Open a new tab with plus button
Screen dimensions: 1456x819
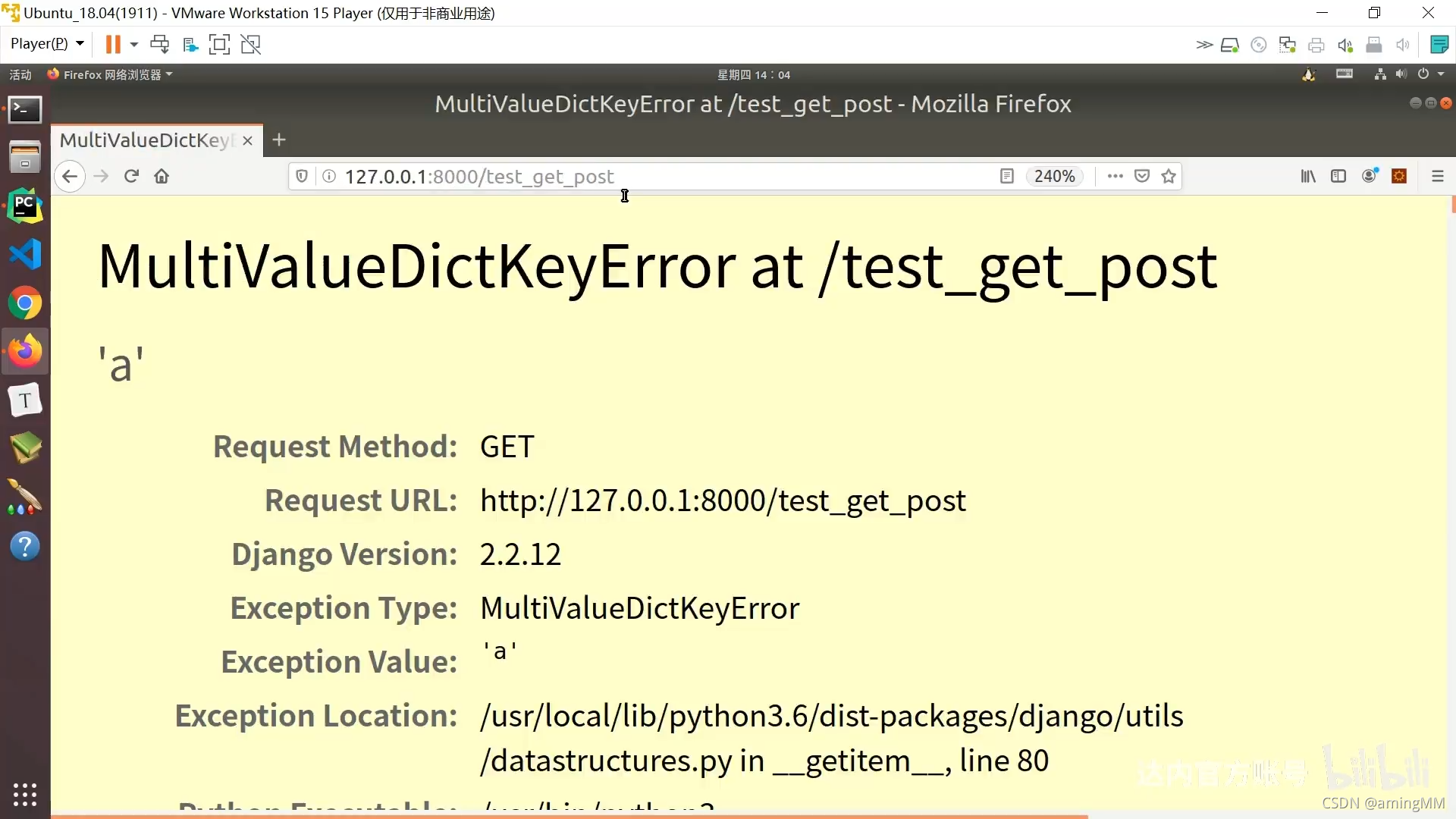(279, 140)
